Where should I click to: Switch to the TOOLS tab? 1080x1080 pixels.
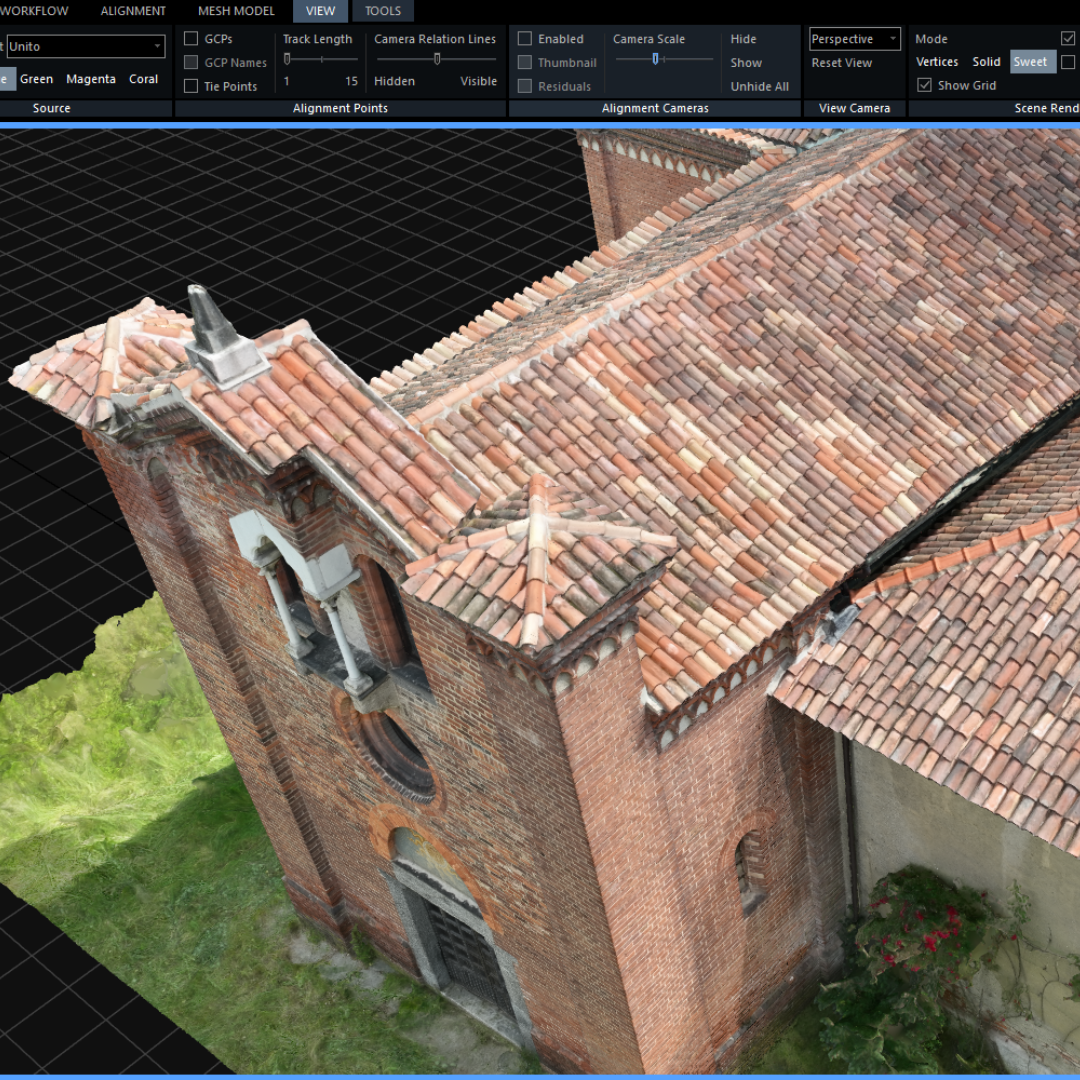click(382, 11)
